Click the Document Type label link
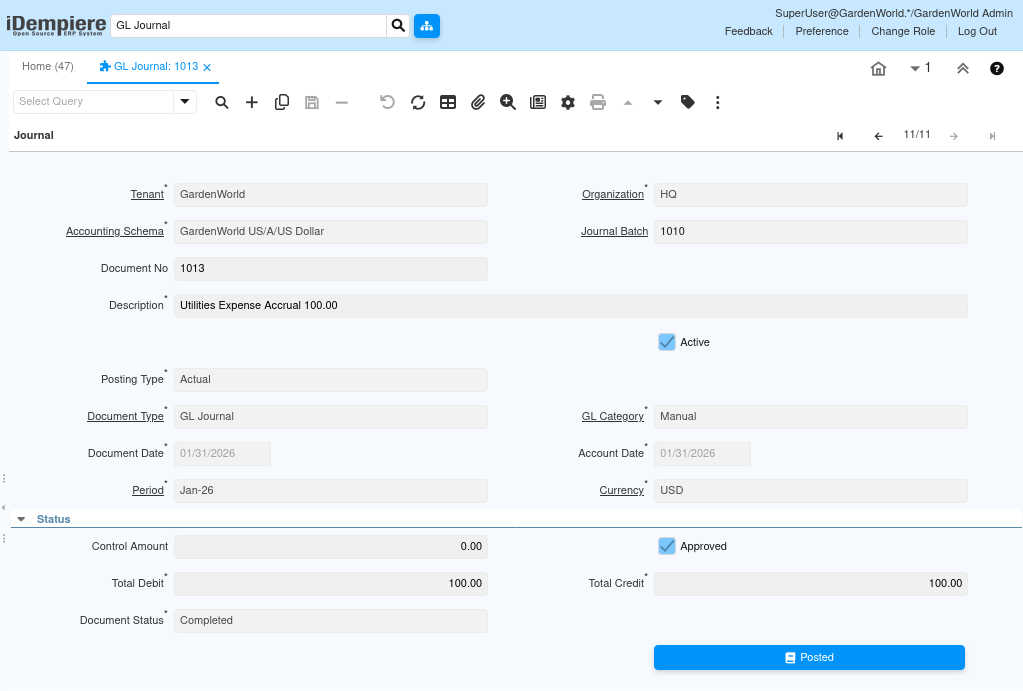Viewport: 1023px width, 691px height. [125, 416]
